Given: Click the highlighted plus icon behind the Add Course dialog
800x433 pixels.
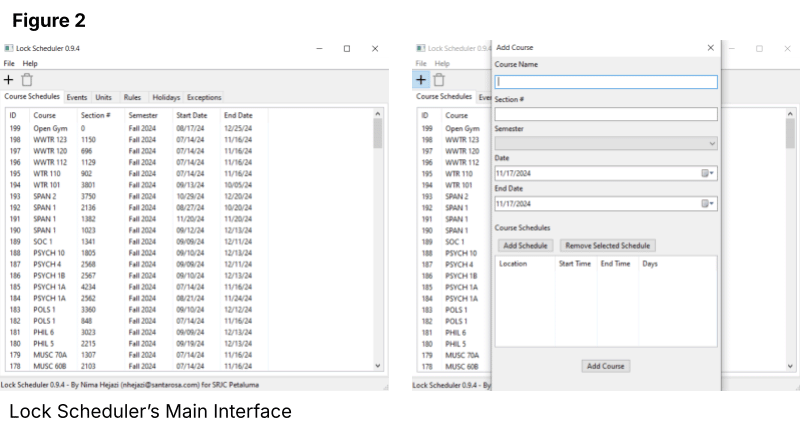Looking at the screenshot, I should click(421, 80).
